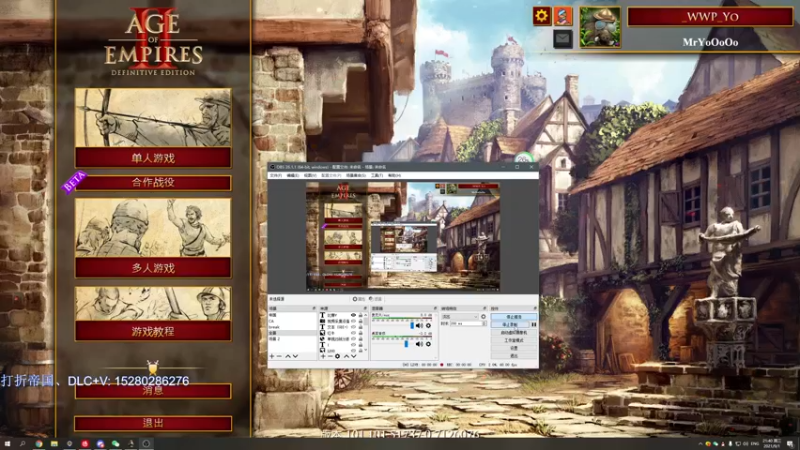The width and height of the screenshot is (800, 450).
Task: Select the CA scene in OBS
Action: pyautogui.click(x=271, y=321)
